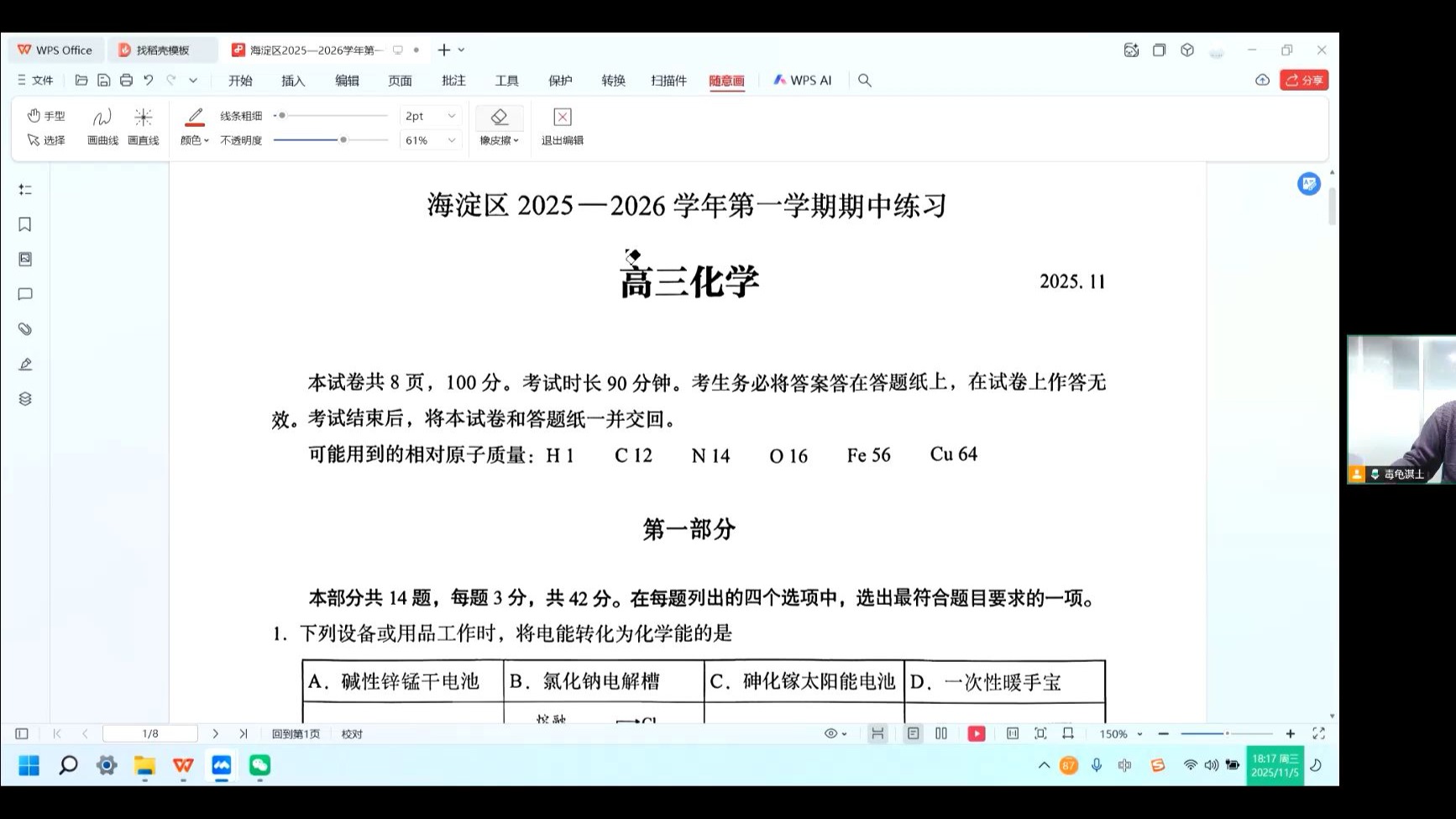
Task: Switch to the 保护 tab
Action: click(x=560, y=81)
